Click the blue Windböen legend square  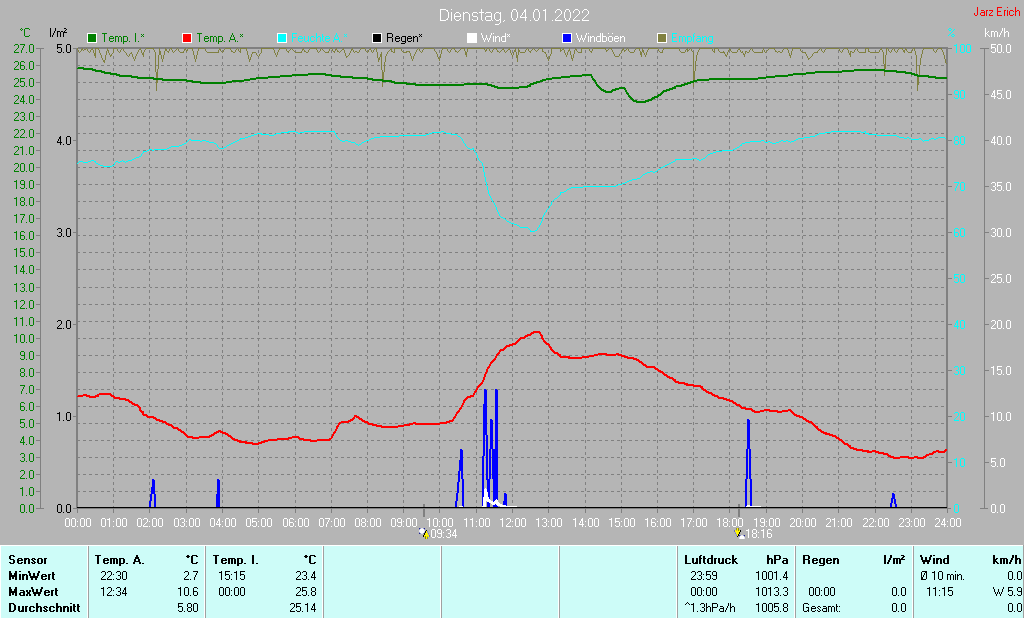[x=567, y=38]
